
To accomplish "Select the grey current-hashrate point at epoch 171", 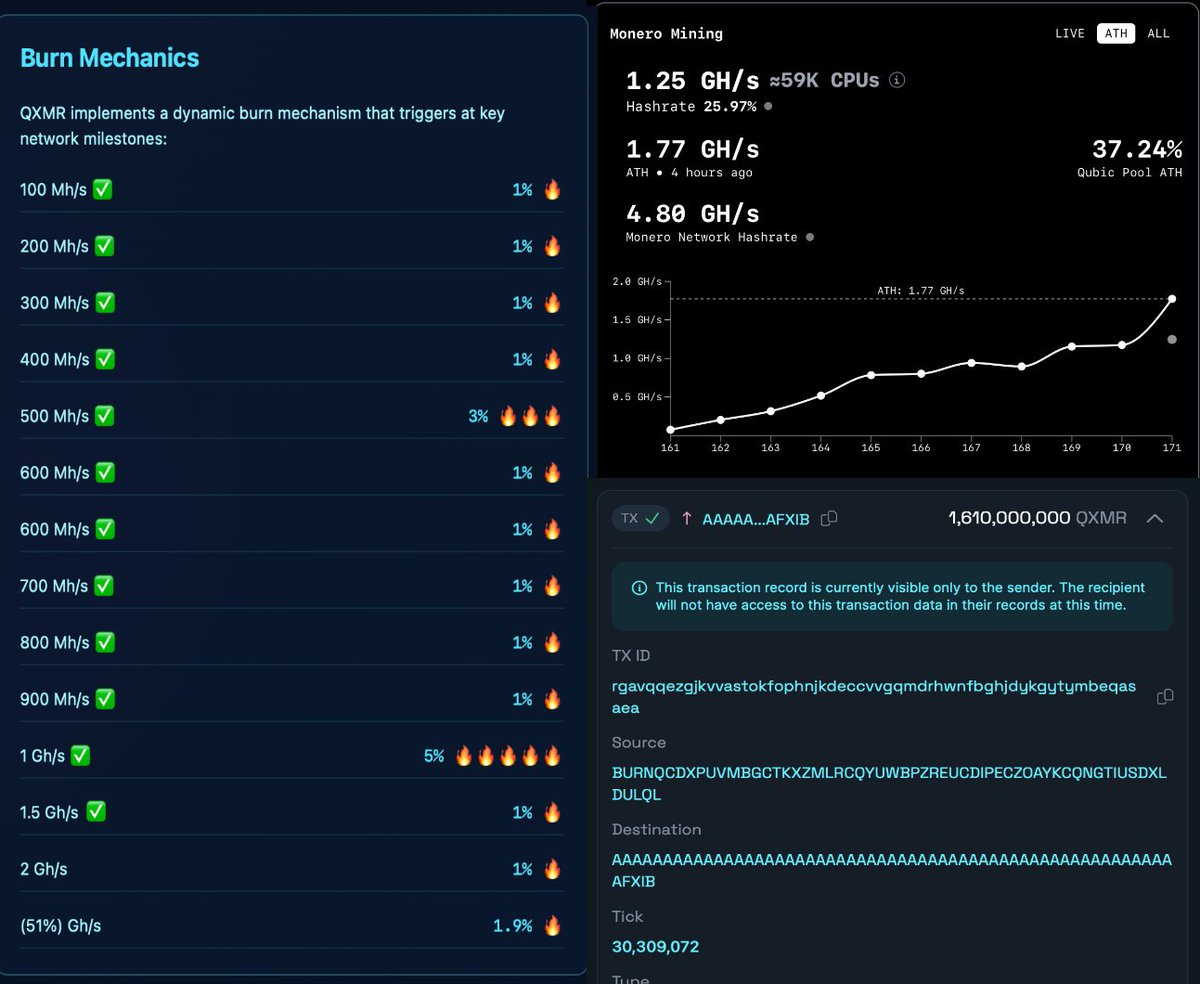I will click(x=1172, y=339).
